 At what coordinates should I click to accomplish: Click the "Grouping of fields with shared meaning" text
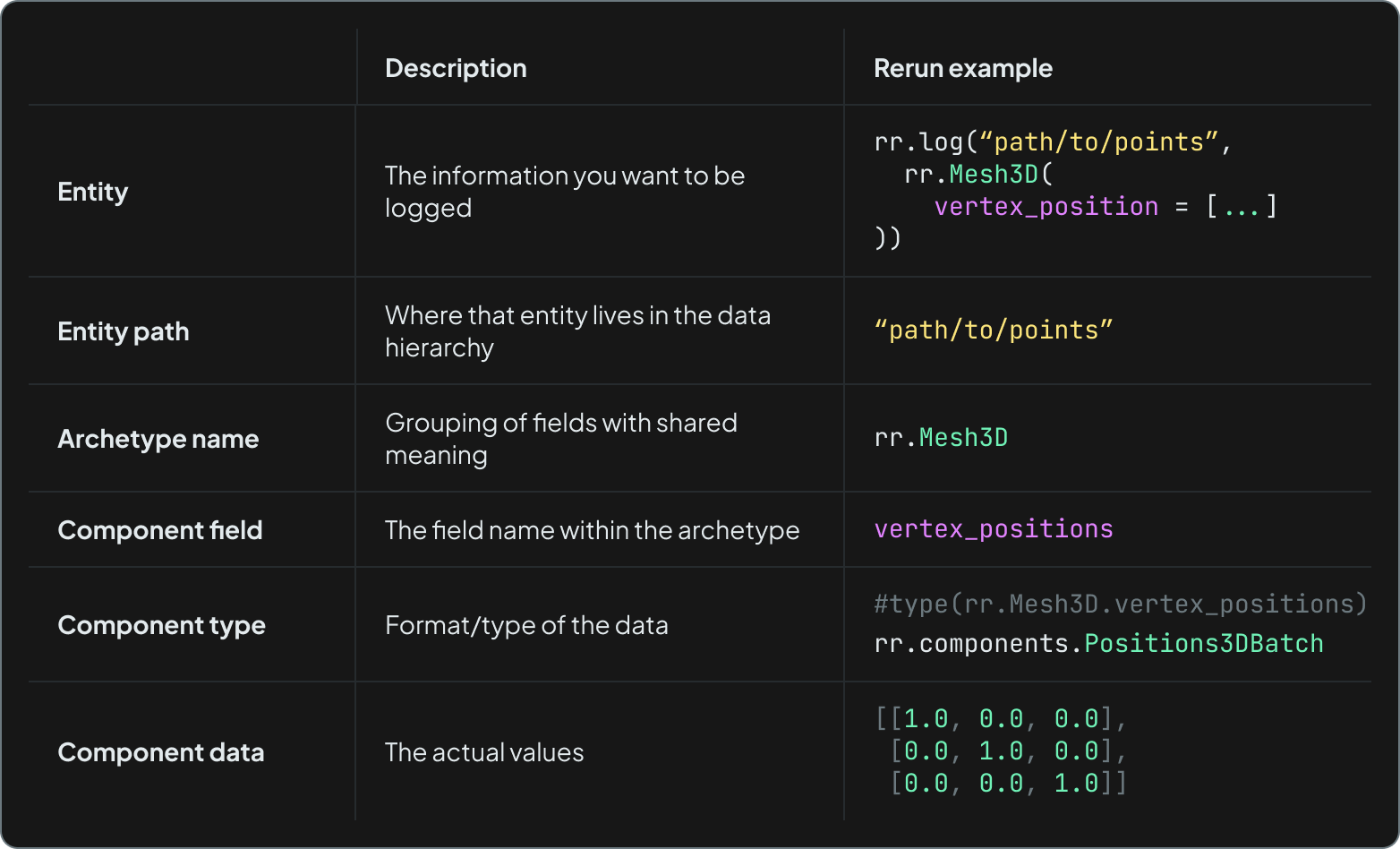click(x=560, y=438)
